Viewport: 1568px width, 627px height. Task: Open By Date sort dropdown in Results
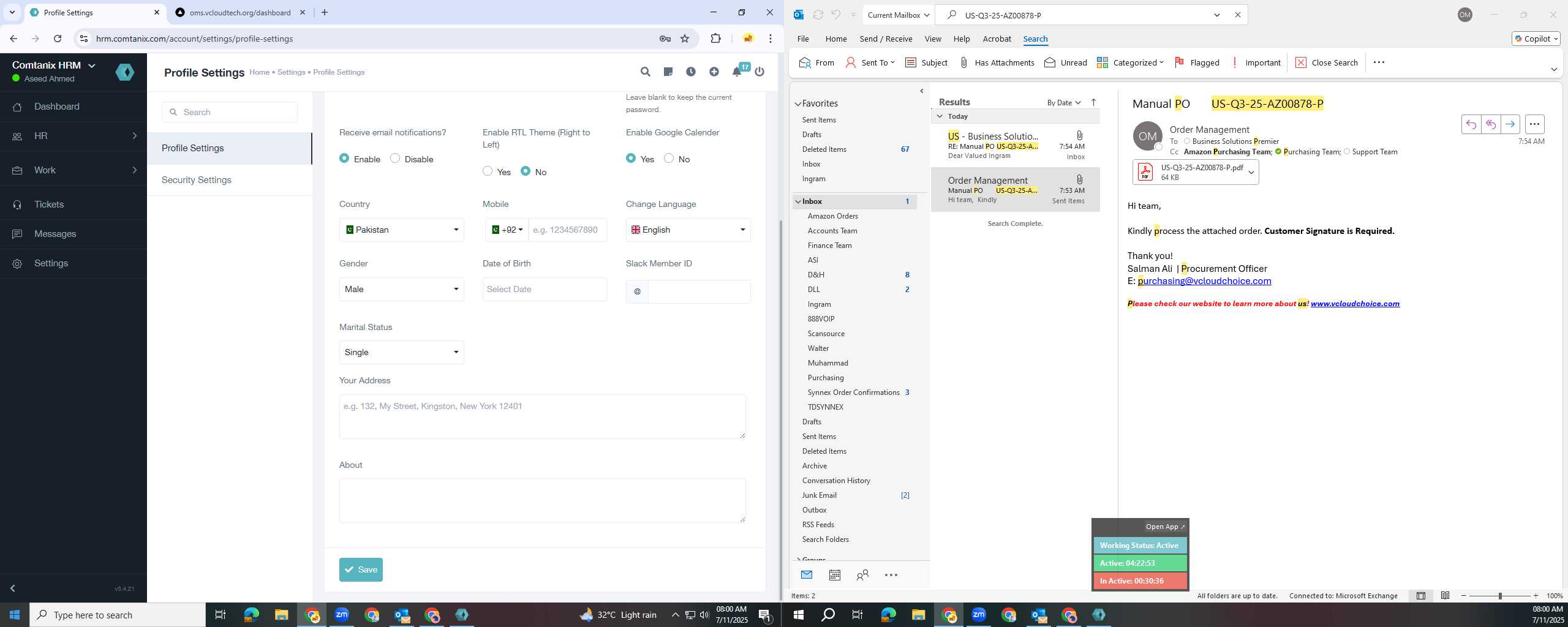pos(1064,102)
